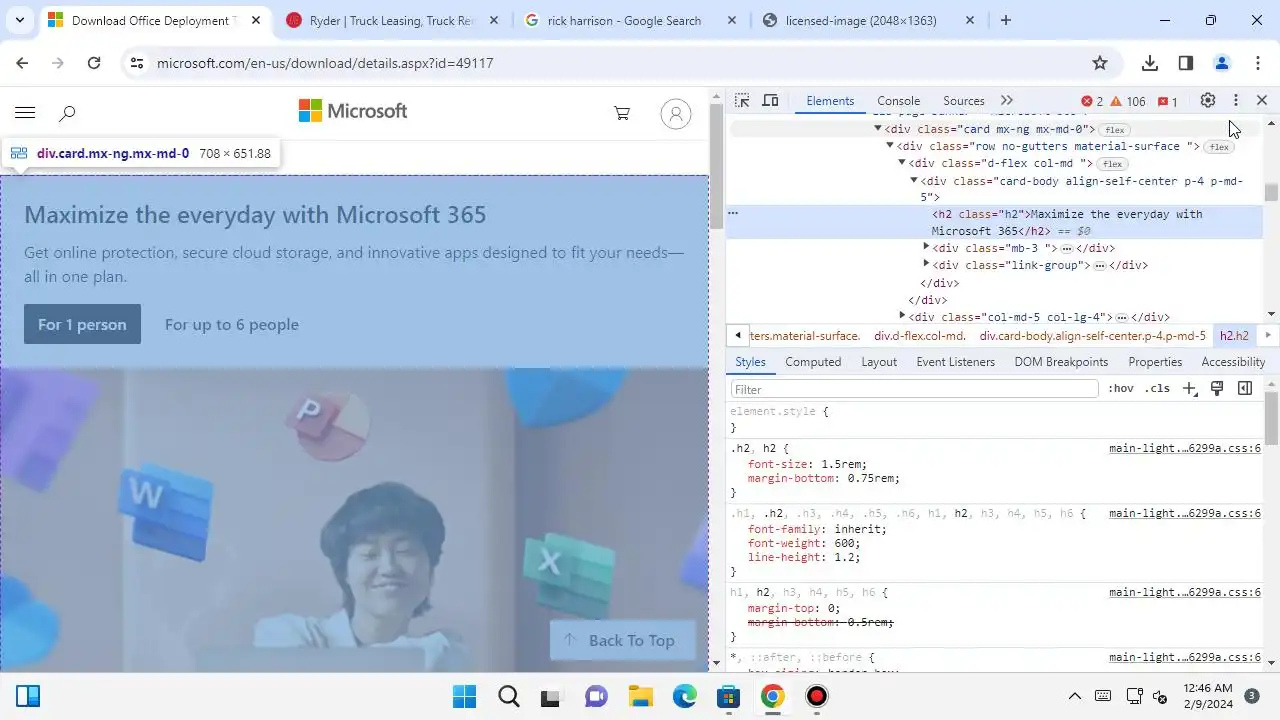
Task: Open a new browser tab
Action: (1006, 20)
